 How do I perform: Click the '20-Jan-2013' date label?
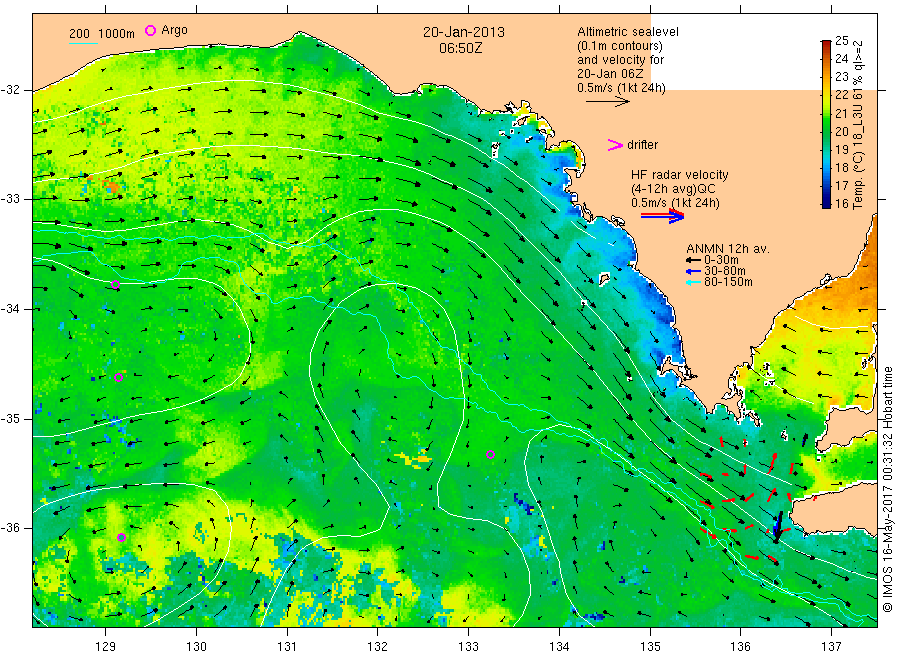pyautogui.click(x=464, y=32)
